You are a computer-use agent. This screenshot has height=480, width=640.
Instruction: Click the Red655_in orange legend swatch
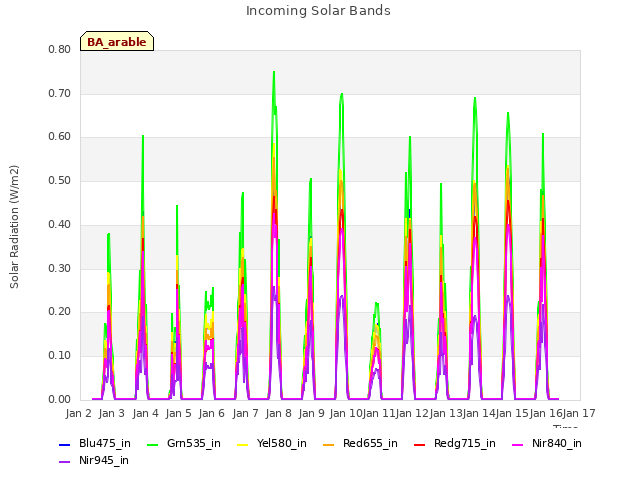[x=329, y=444]
